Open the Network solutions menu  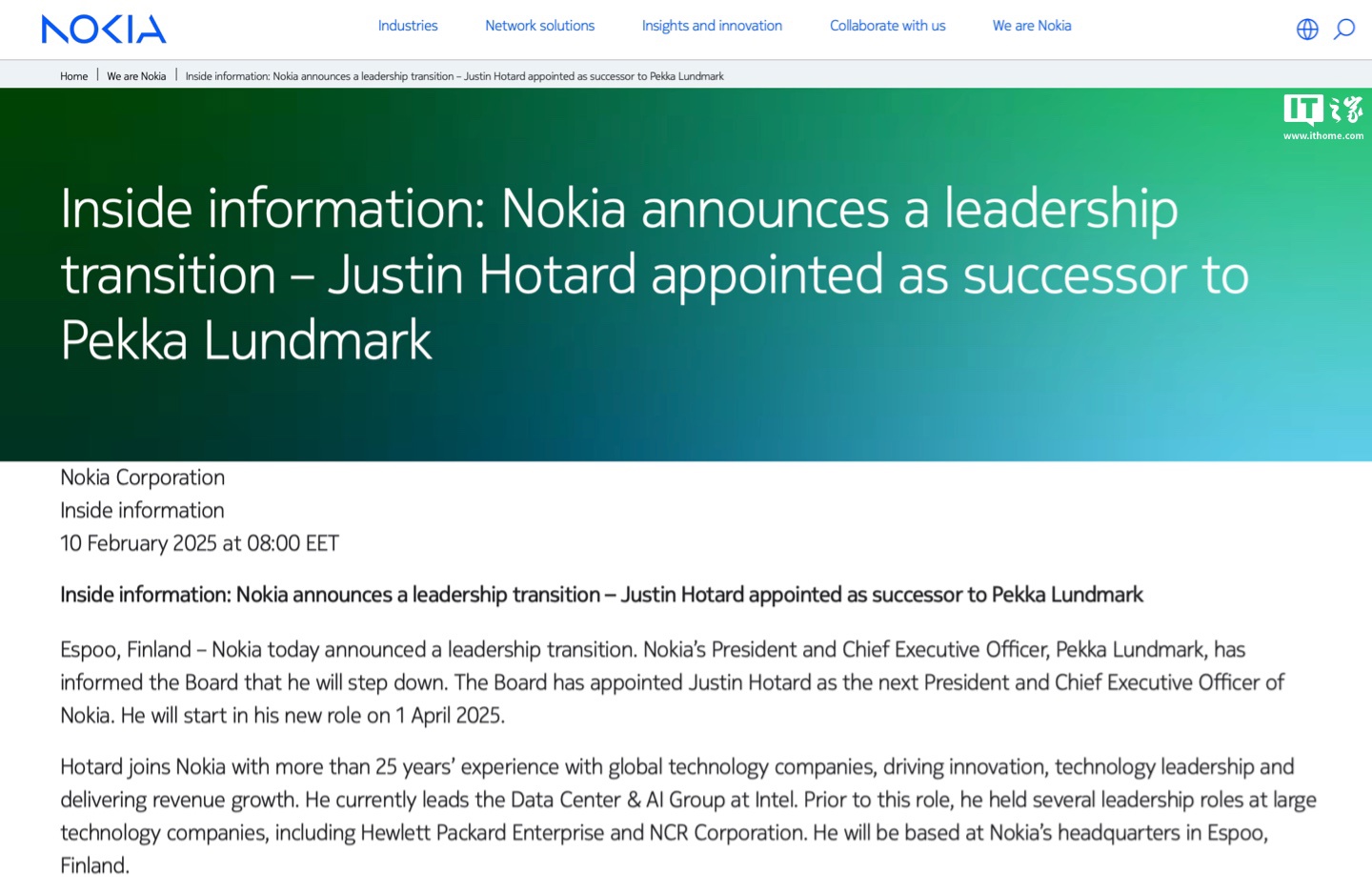[539, 26]
